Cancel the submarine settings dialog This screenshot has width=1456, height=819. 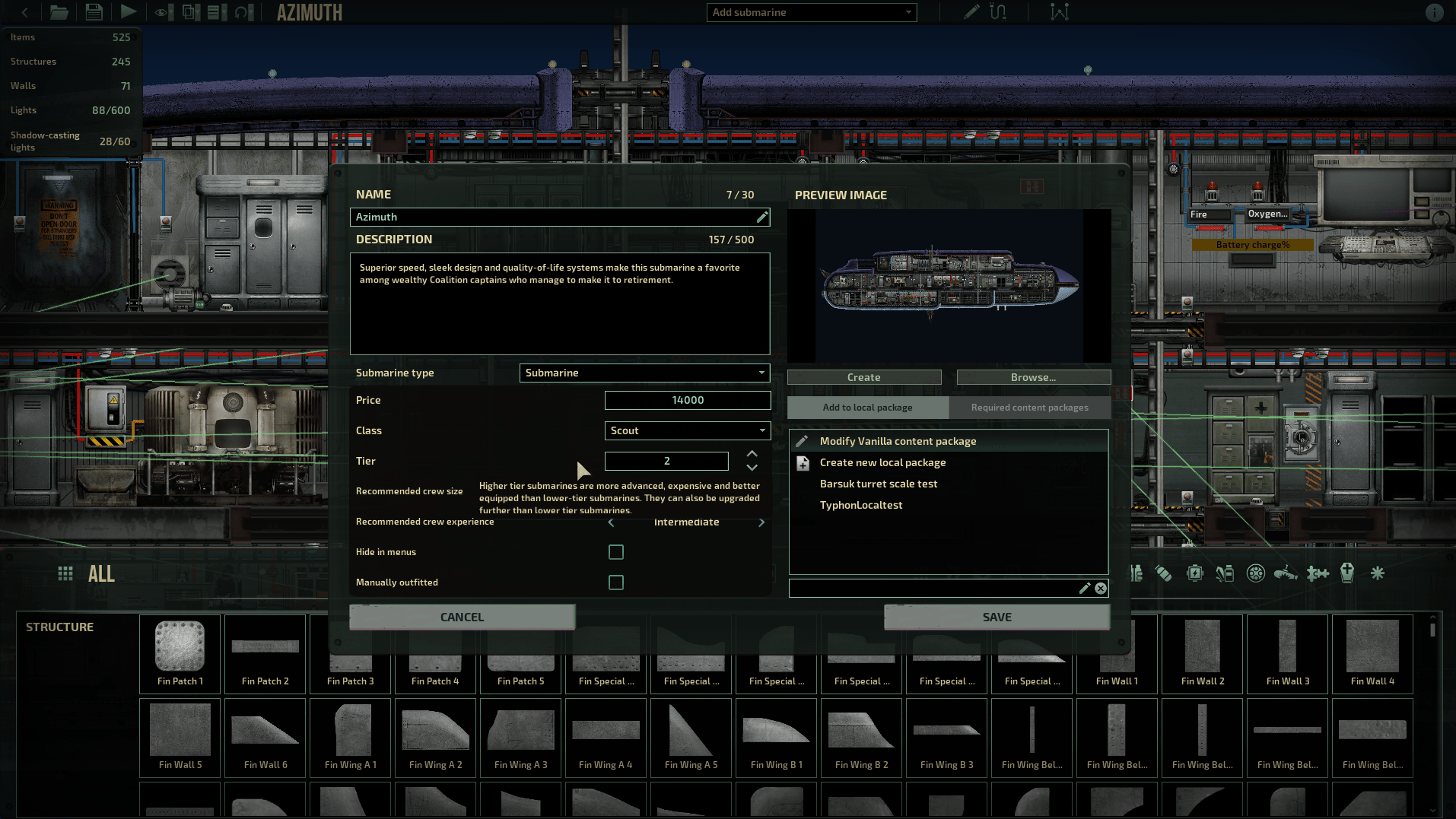tap(462, 617)
